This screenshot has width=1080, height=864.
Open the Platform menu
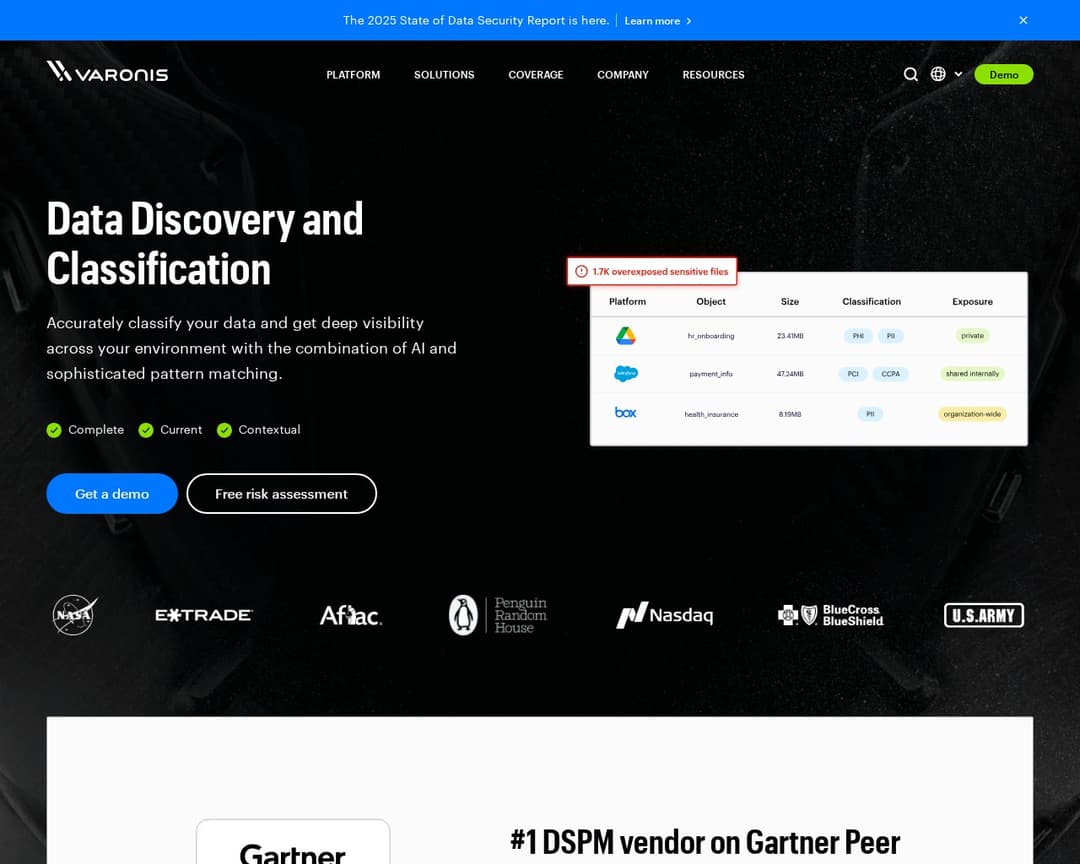click(x=353, y=74)
